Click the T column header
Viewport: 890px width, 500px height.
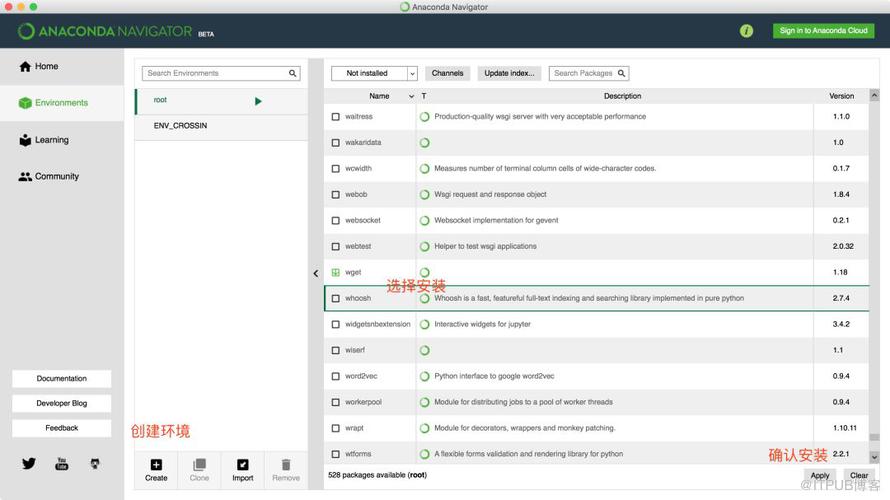(424, 96)
